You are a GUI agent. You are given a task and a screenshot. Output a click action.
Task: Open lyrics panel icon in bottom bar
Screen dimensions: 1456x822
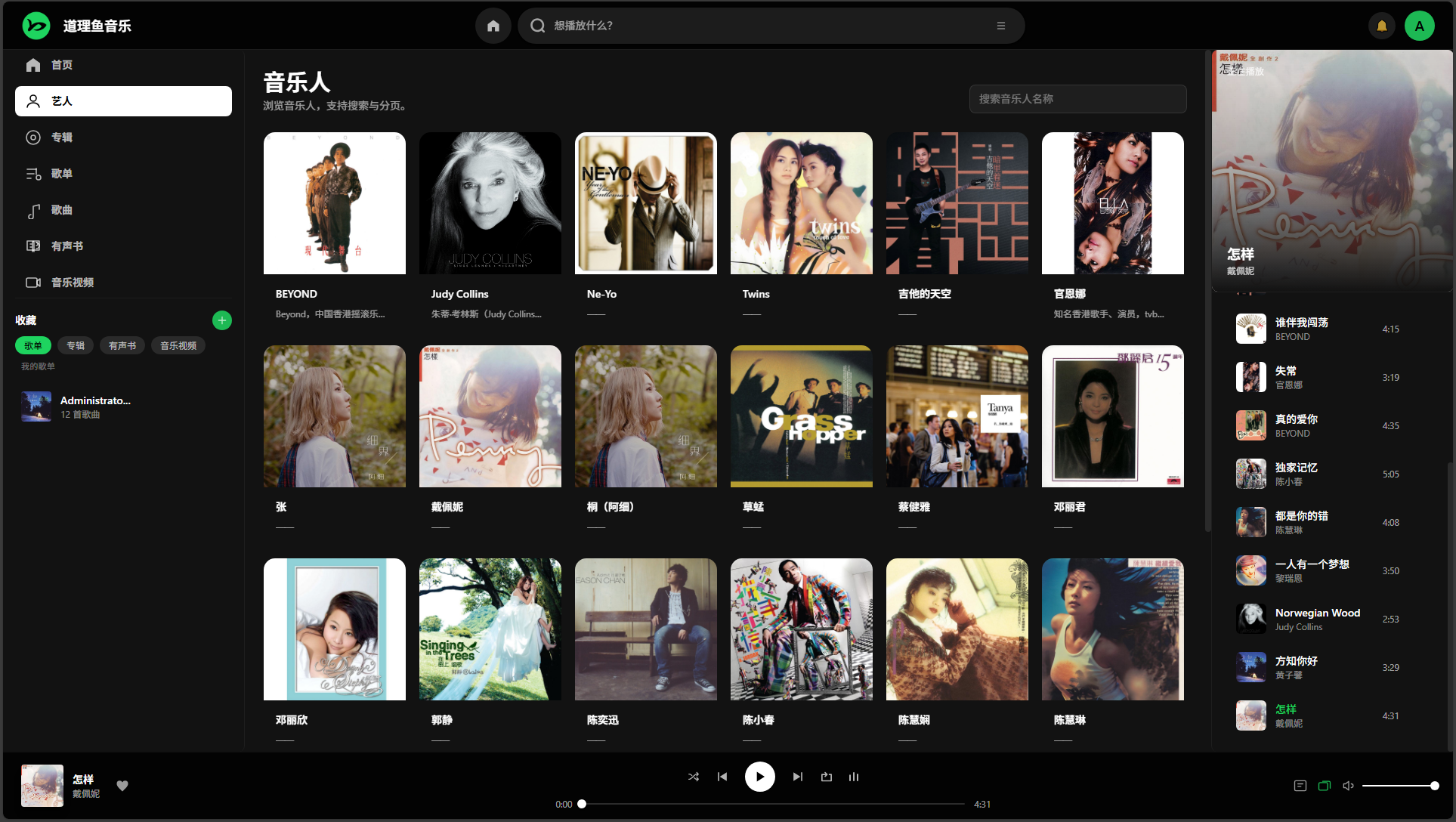click(1300, 786)
